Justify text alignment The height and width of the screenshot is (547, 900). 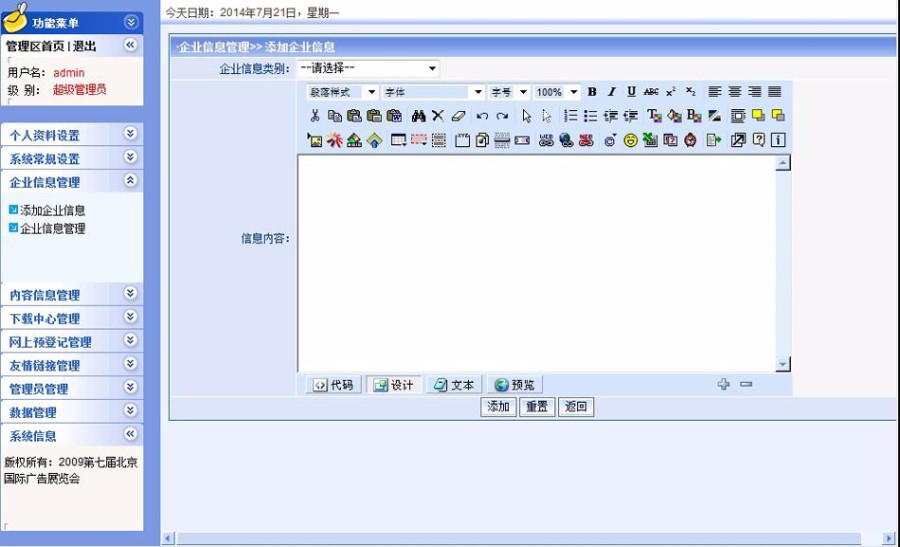(x=774, y=92)
